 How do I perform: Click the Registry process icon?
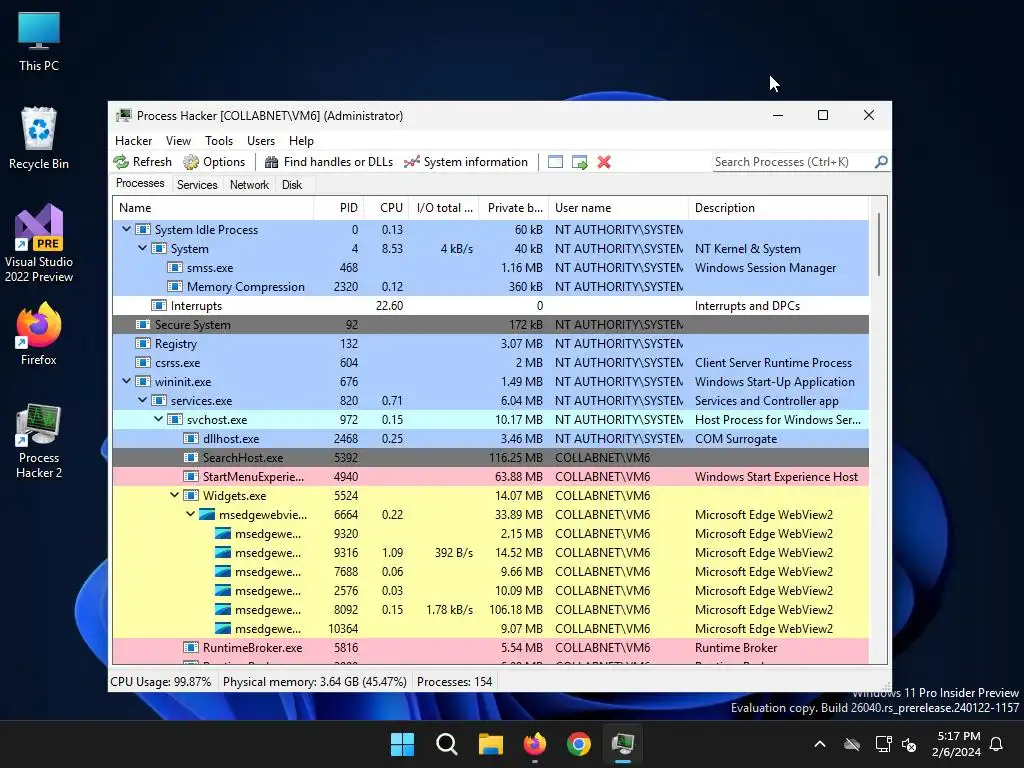coord(142,343)
